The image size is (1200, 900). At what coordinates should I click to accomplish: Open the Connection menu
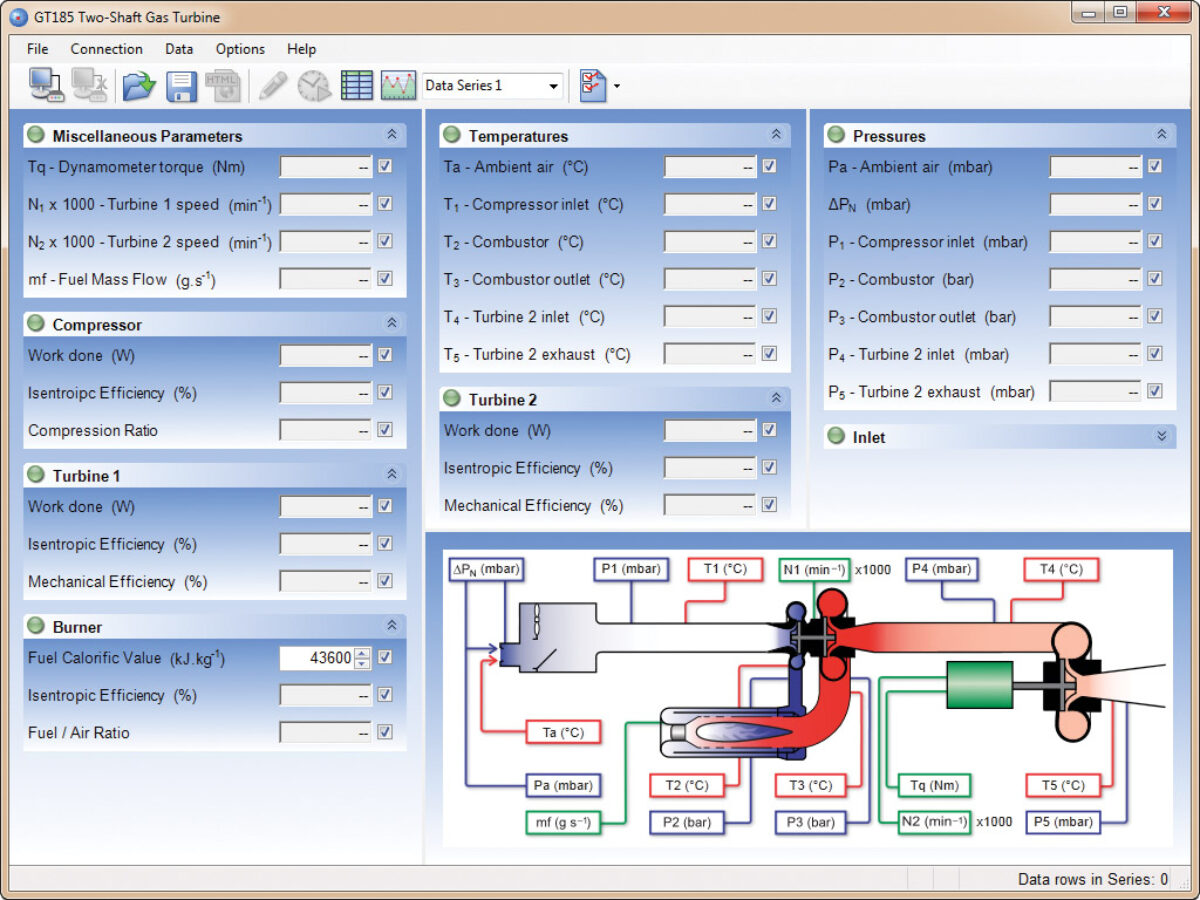(x=106, y=49)
